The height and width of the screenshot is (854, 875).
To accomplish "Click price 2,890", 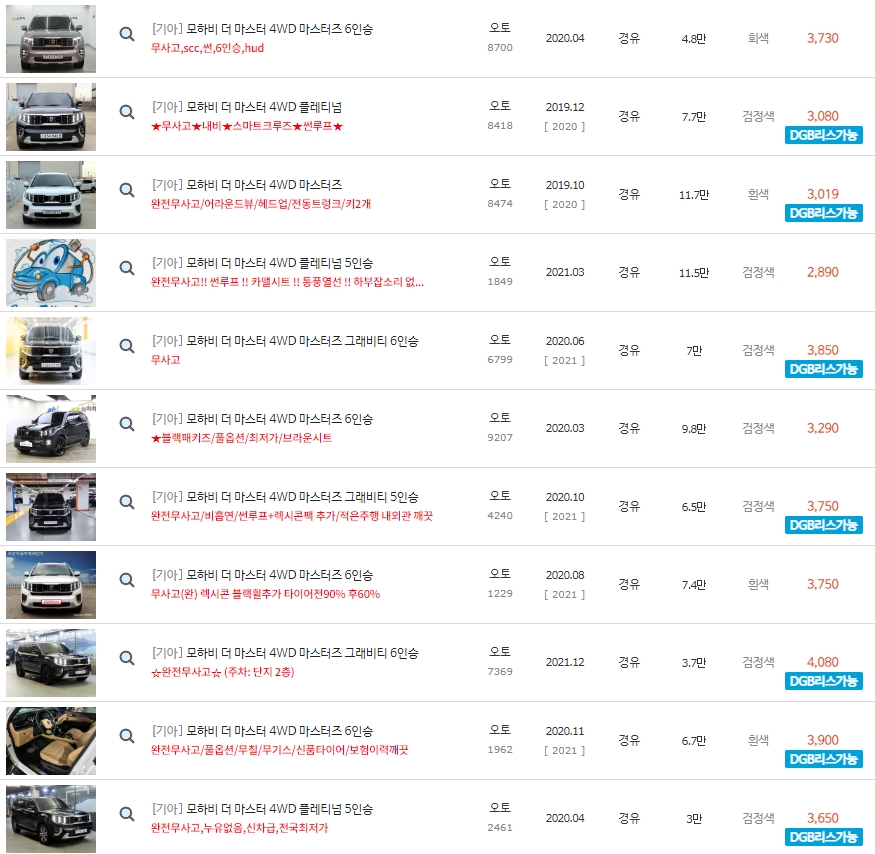I will pos(823,272).
